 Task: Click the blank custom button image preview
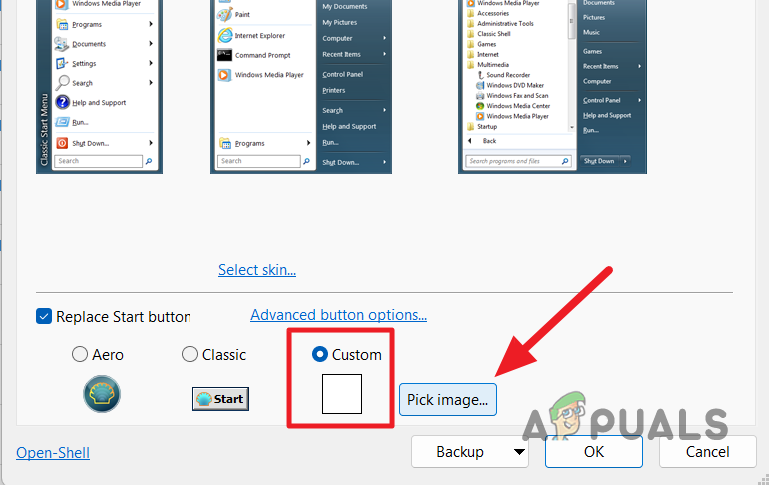342,394
